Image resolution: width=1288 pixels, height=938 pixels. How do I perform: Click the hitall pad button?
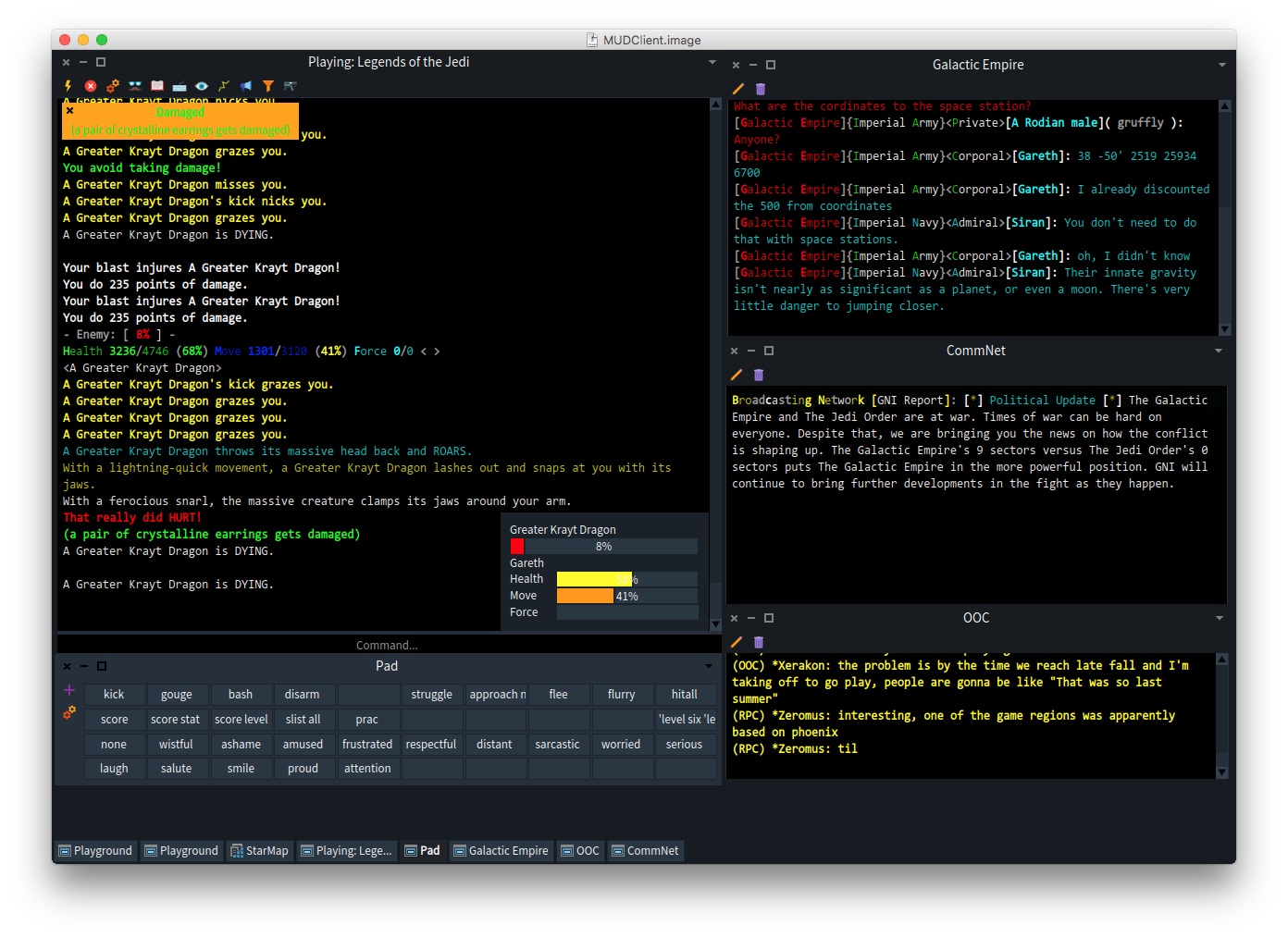[685, 695]
